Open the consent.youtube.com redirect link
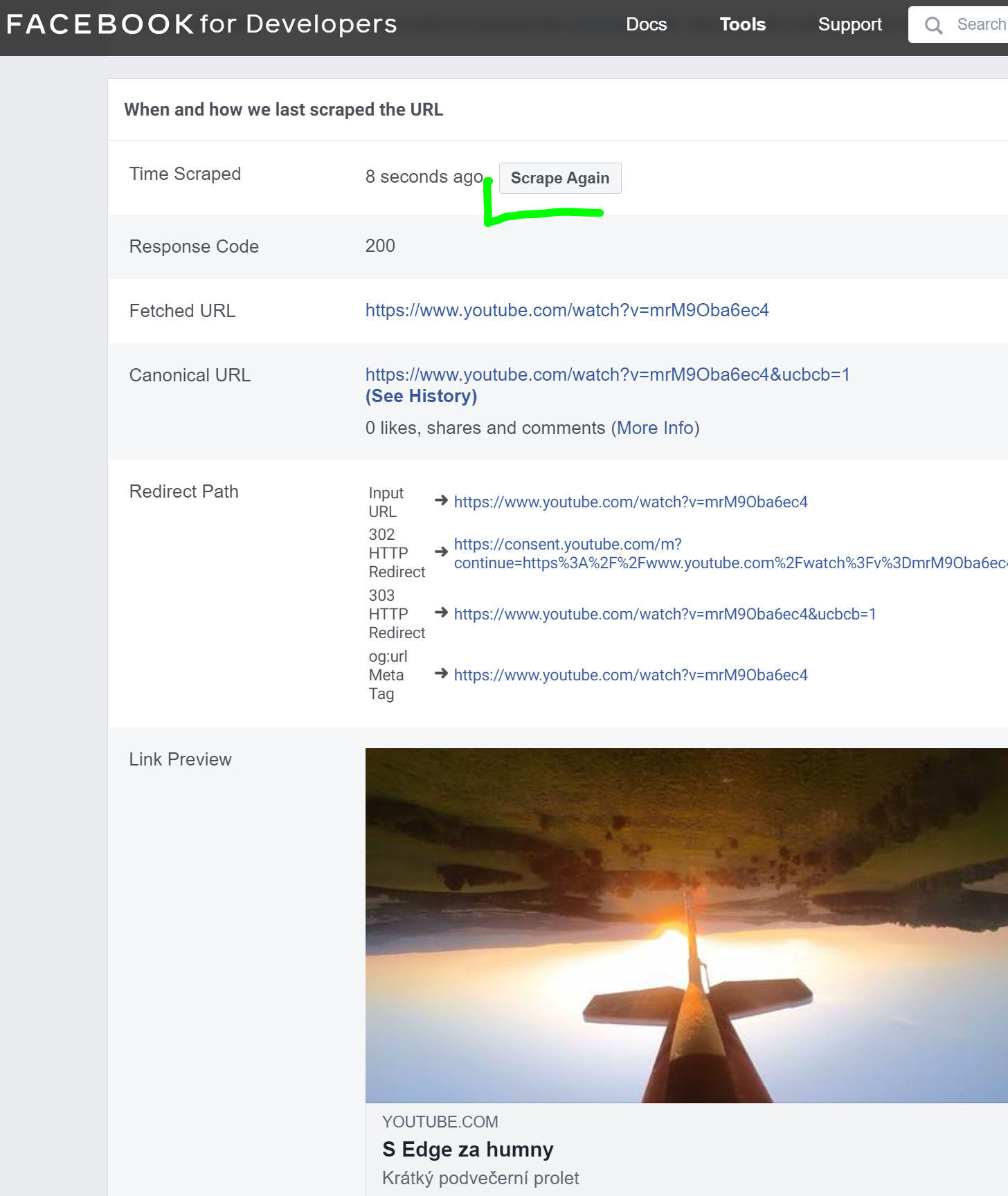This screenshot has height=1196, width=1008. coord(727,554)
